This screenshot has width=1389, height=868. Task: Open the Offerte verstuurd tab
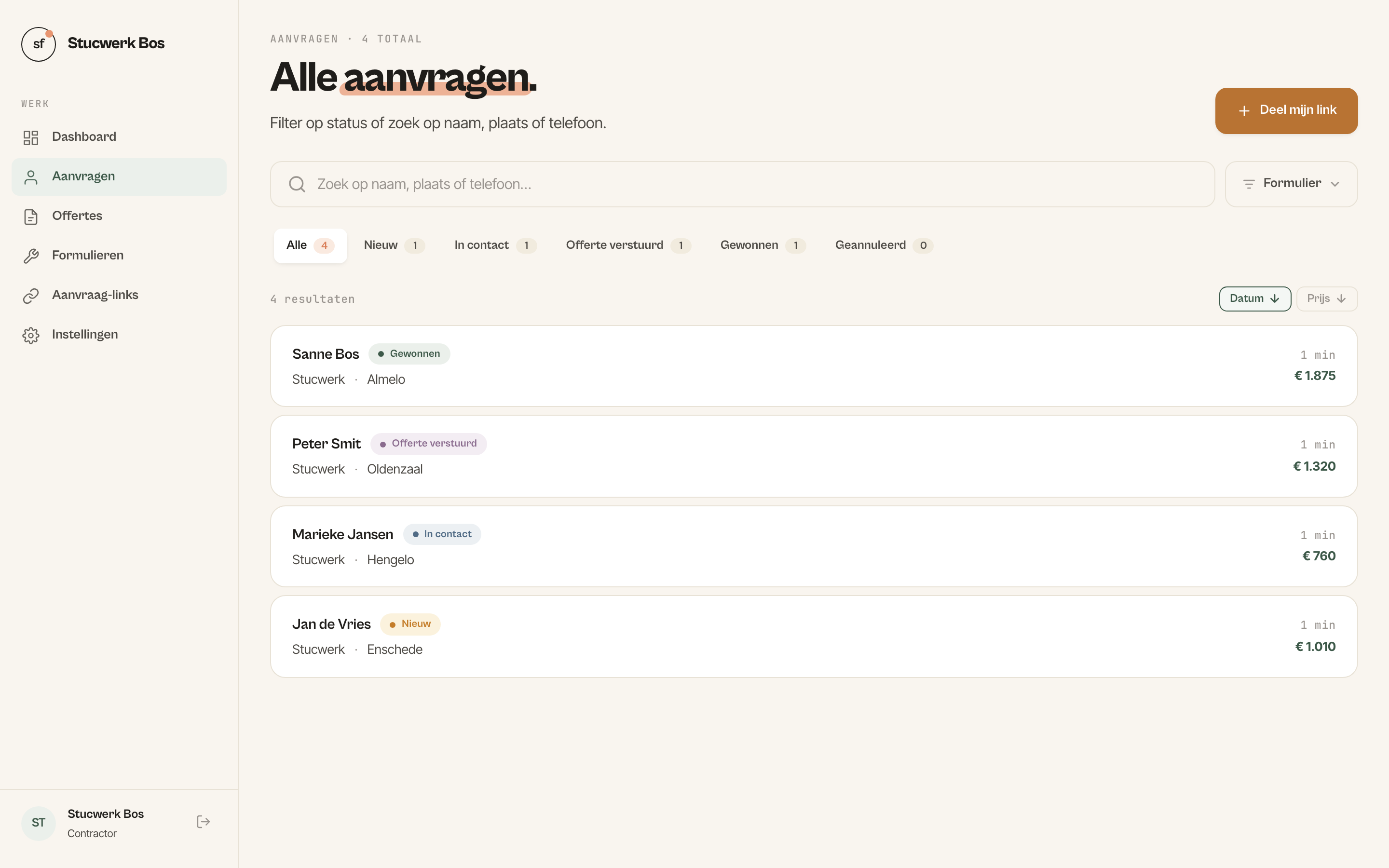point(628,246)
